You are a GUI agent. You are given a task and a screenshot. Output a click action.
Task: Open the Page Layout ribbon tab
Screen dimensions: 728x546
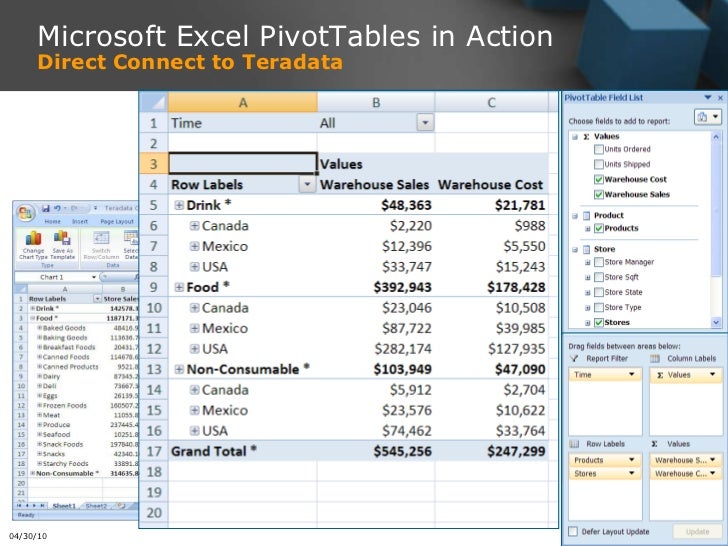[x=117, y=221]
